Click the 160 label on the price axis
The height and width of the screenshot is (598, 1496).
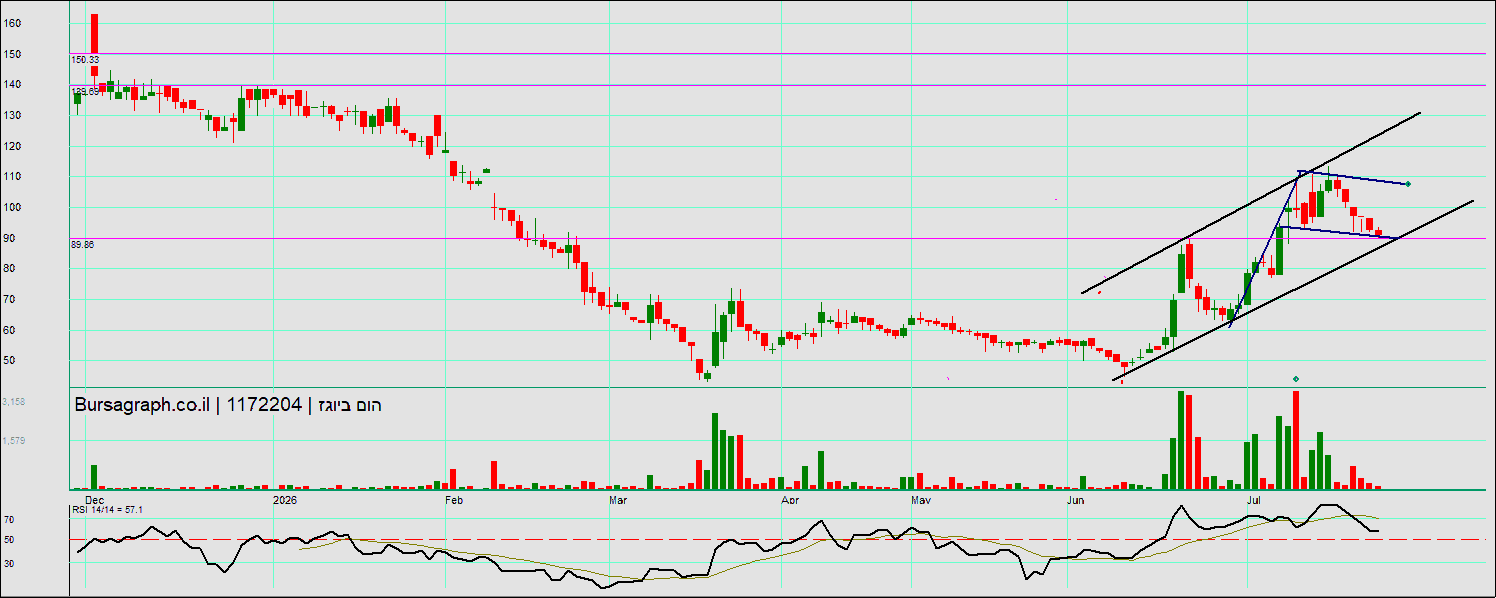pos(12,22)
